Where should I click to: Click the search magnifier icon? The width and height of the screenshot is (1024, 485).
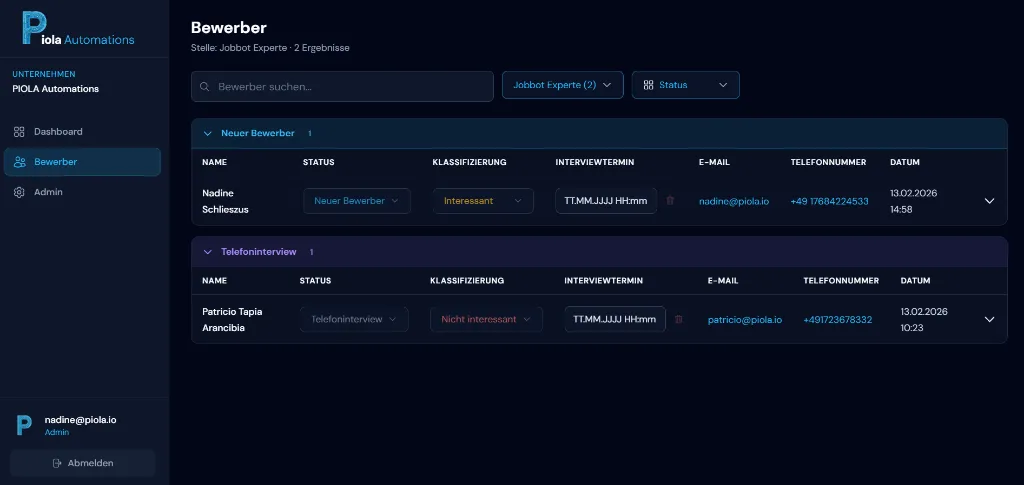click(205, 87)
